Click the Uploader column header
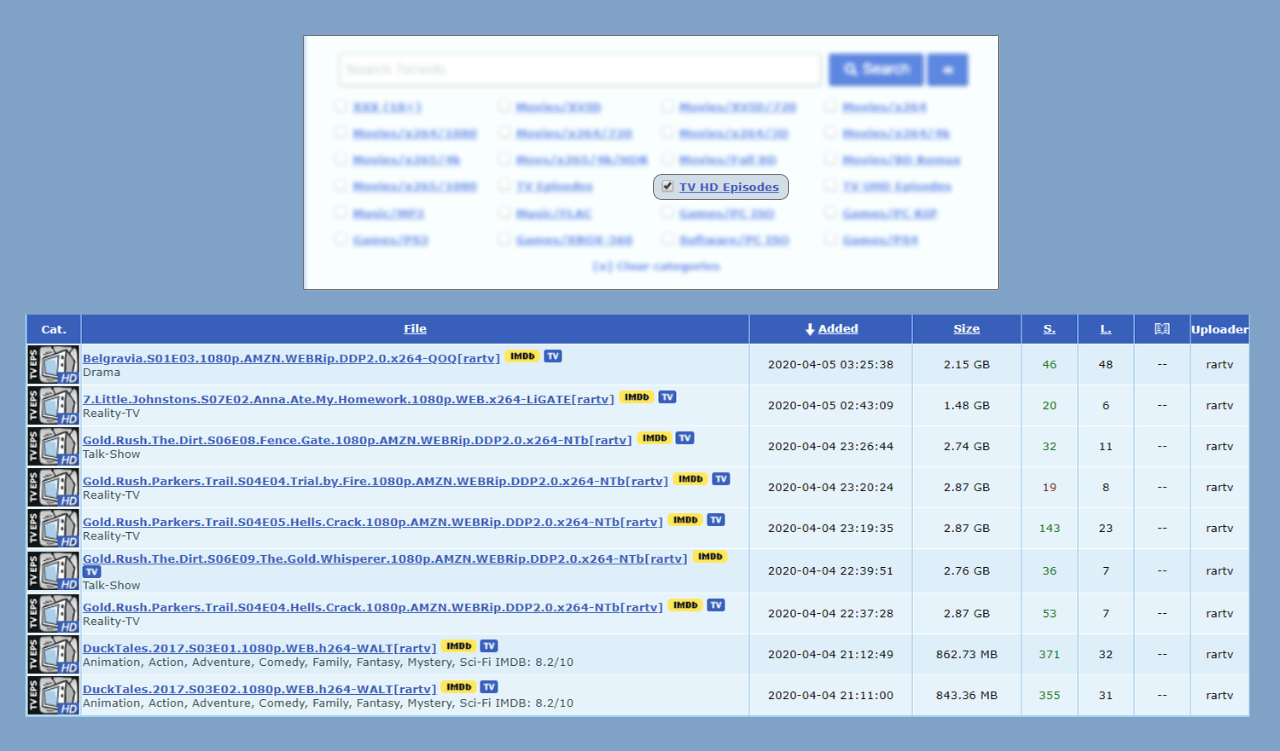Screen dimensions: 1280x751 1219,329
